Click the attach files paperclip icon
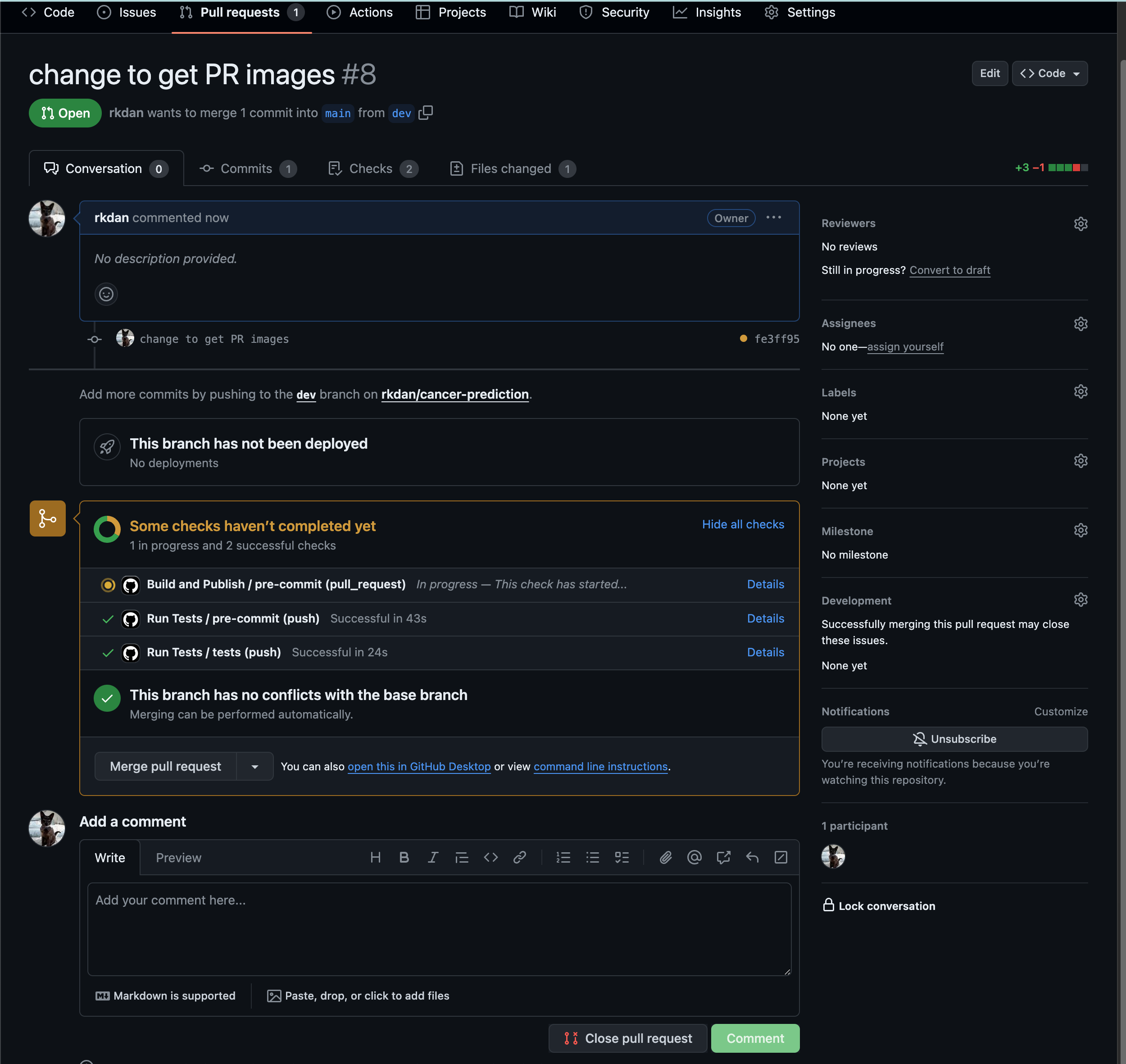The width and height of the screenshot is (1126, 1064). (666, 858)
